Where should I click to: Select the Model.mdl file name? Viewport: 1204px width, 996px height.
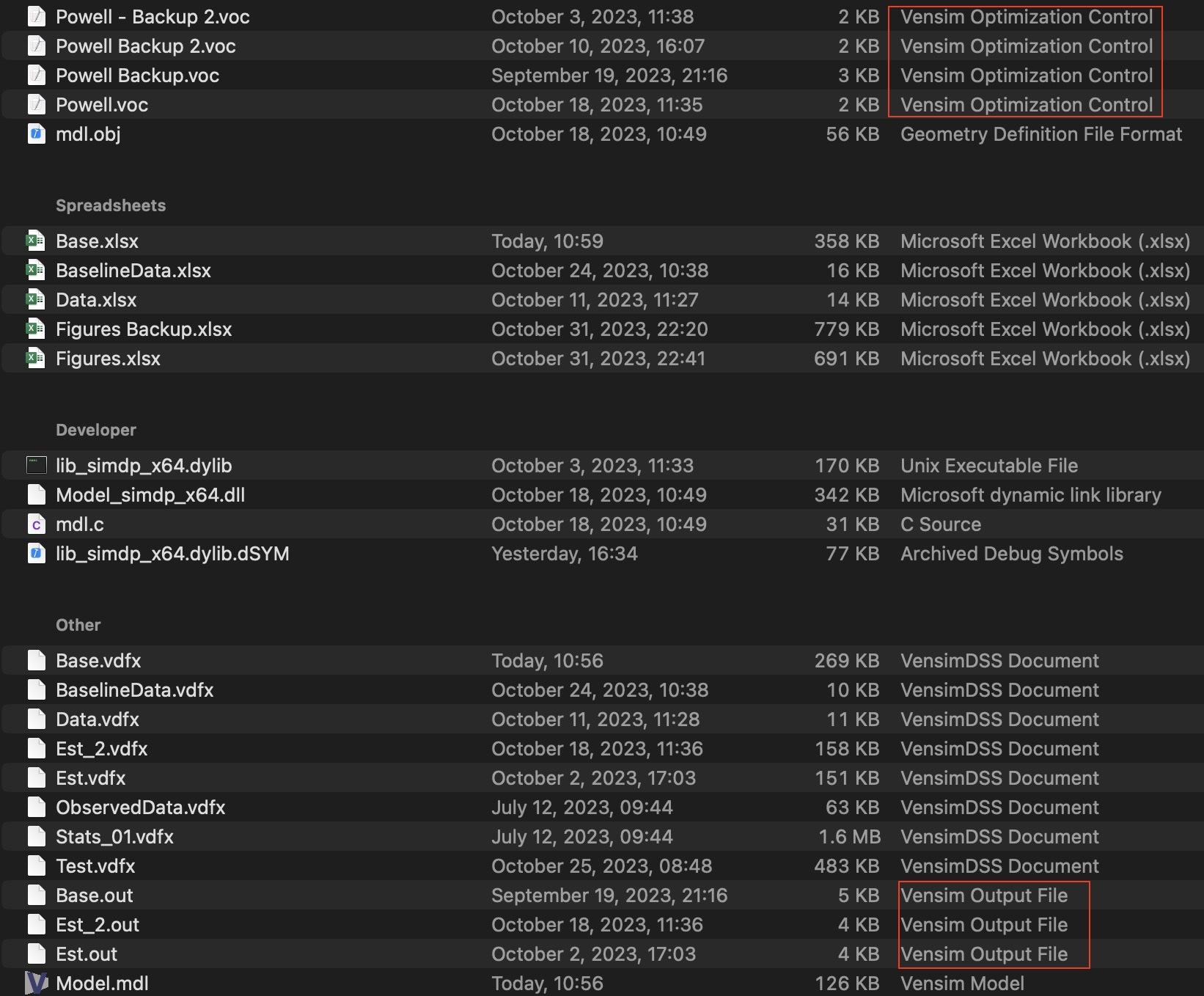(102, 984)
